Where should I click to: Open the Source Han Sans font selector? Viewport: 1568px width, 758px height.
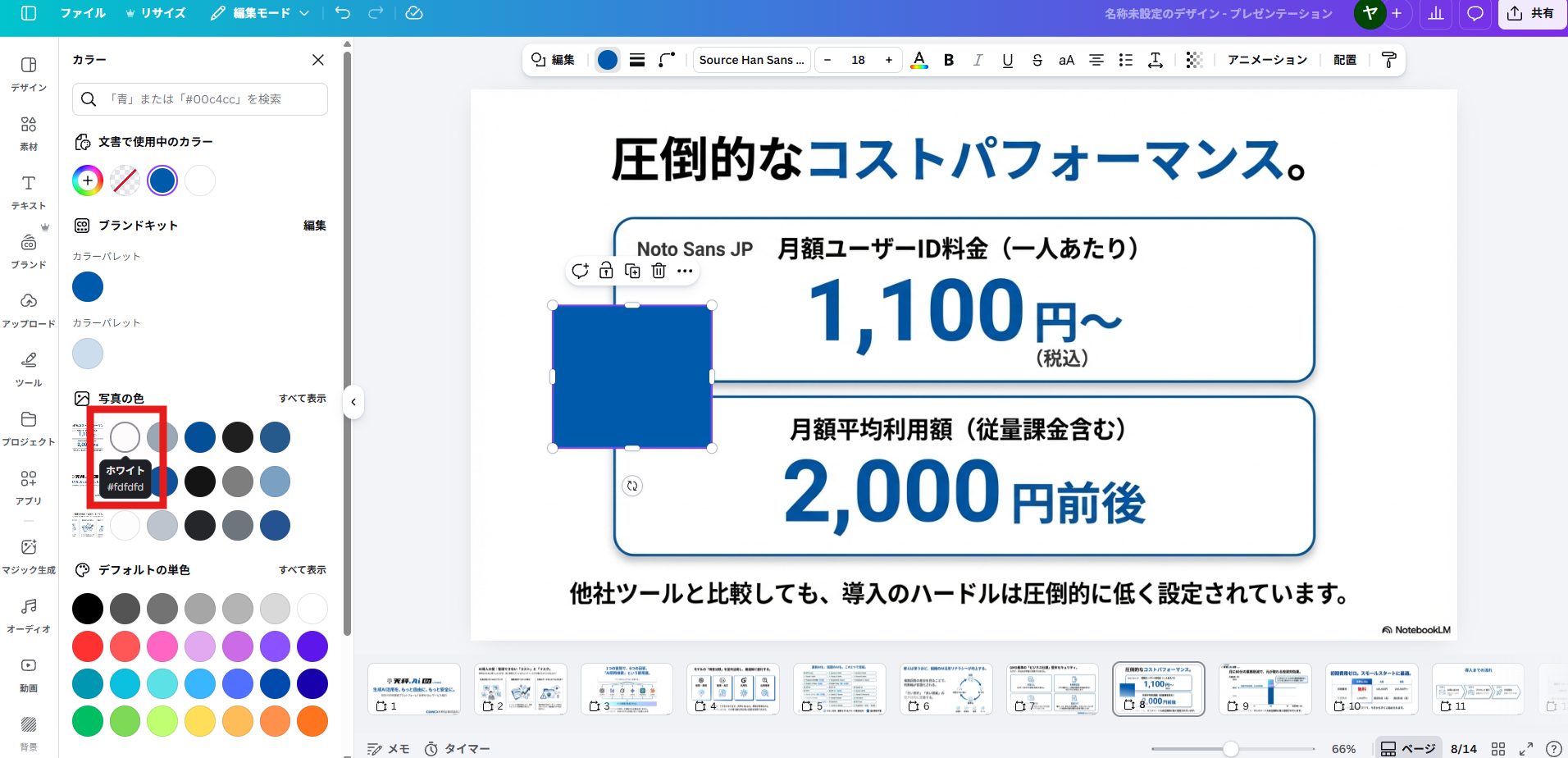pyautogui.click(x=750, y=59)
